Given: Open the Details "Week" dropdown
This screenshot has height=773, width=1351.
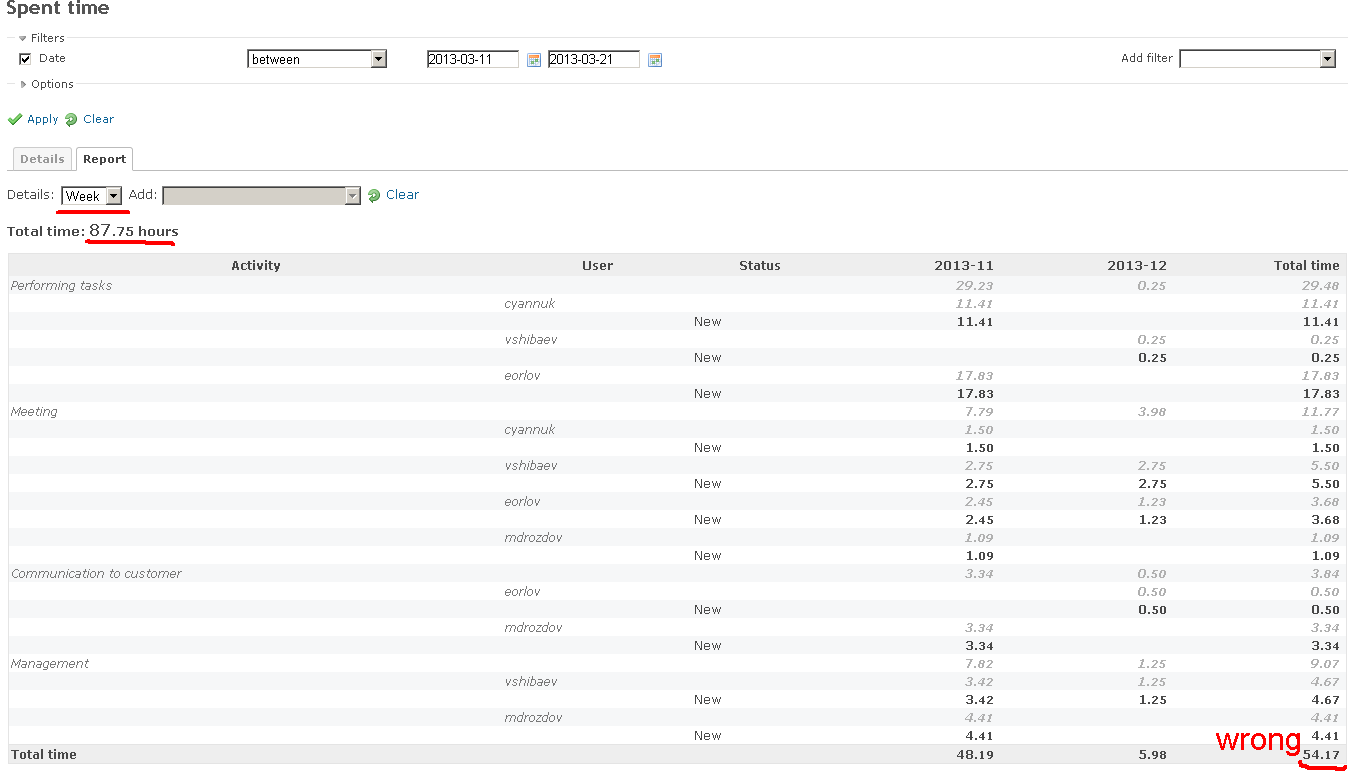Looking at the screenshot, I should tap(91, 196).
